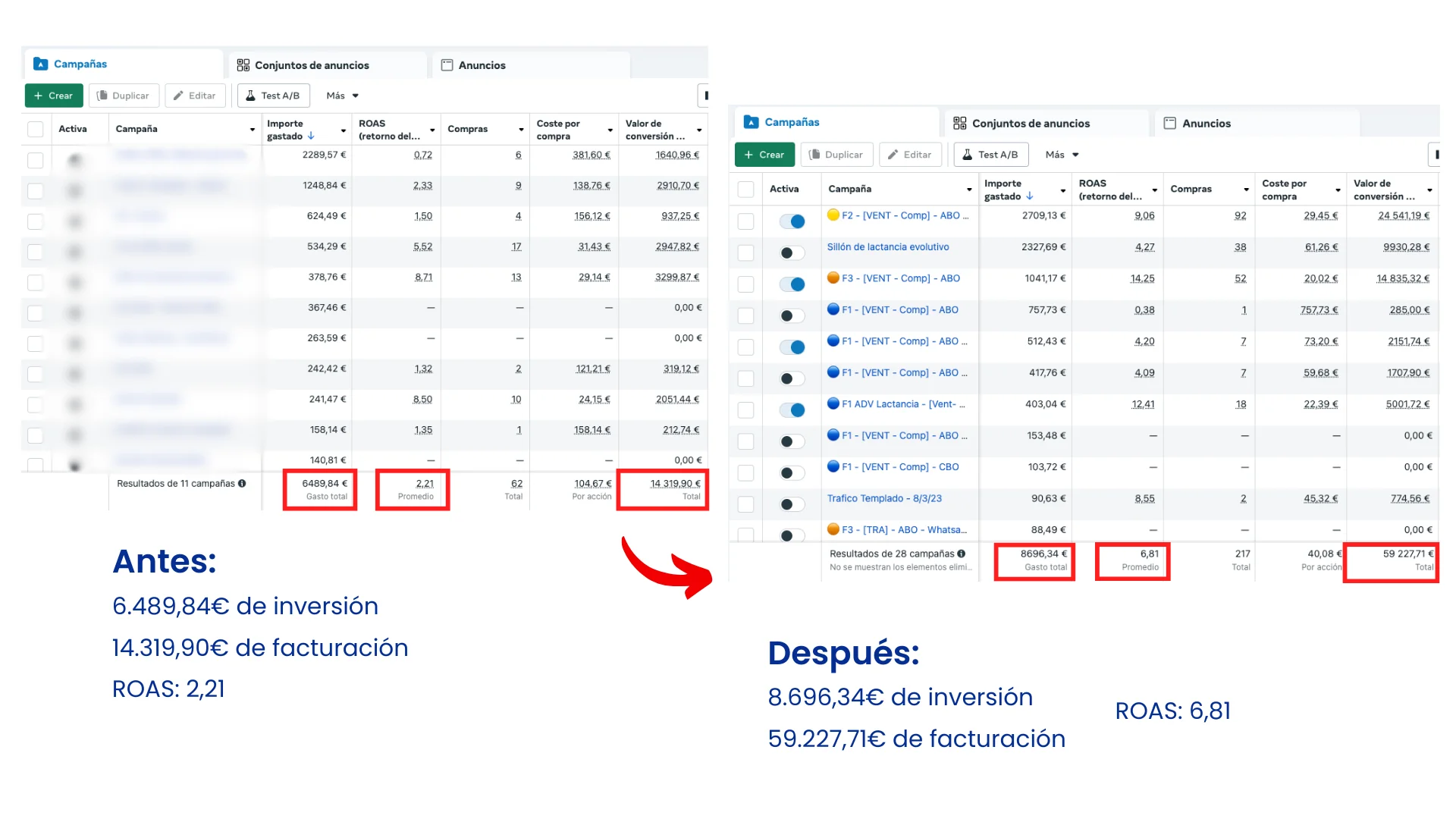The width and height of the screenshot is (1456, 819).
Task: Click the Campañas folder icon in the left (Antes) panel
Action: click(x=41, y=64)
